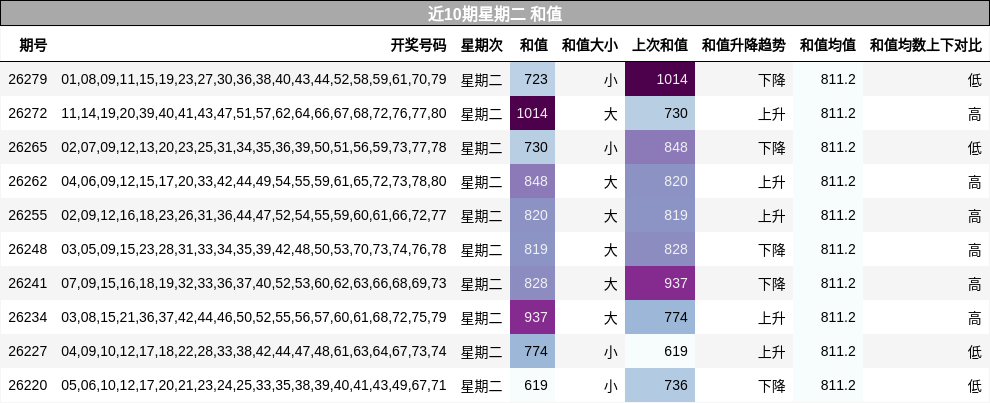This screenshot has width=990, height=403.
Task: Click the 上次和值 cell 736 in row 26220
Action: coord(660,385)
